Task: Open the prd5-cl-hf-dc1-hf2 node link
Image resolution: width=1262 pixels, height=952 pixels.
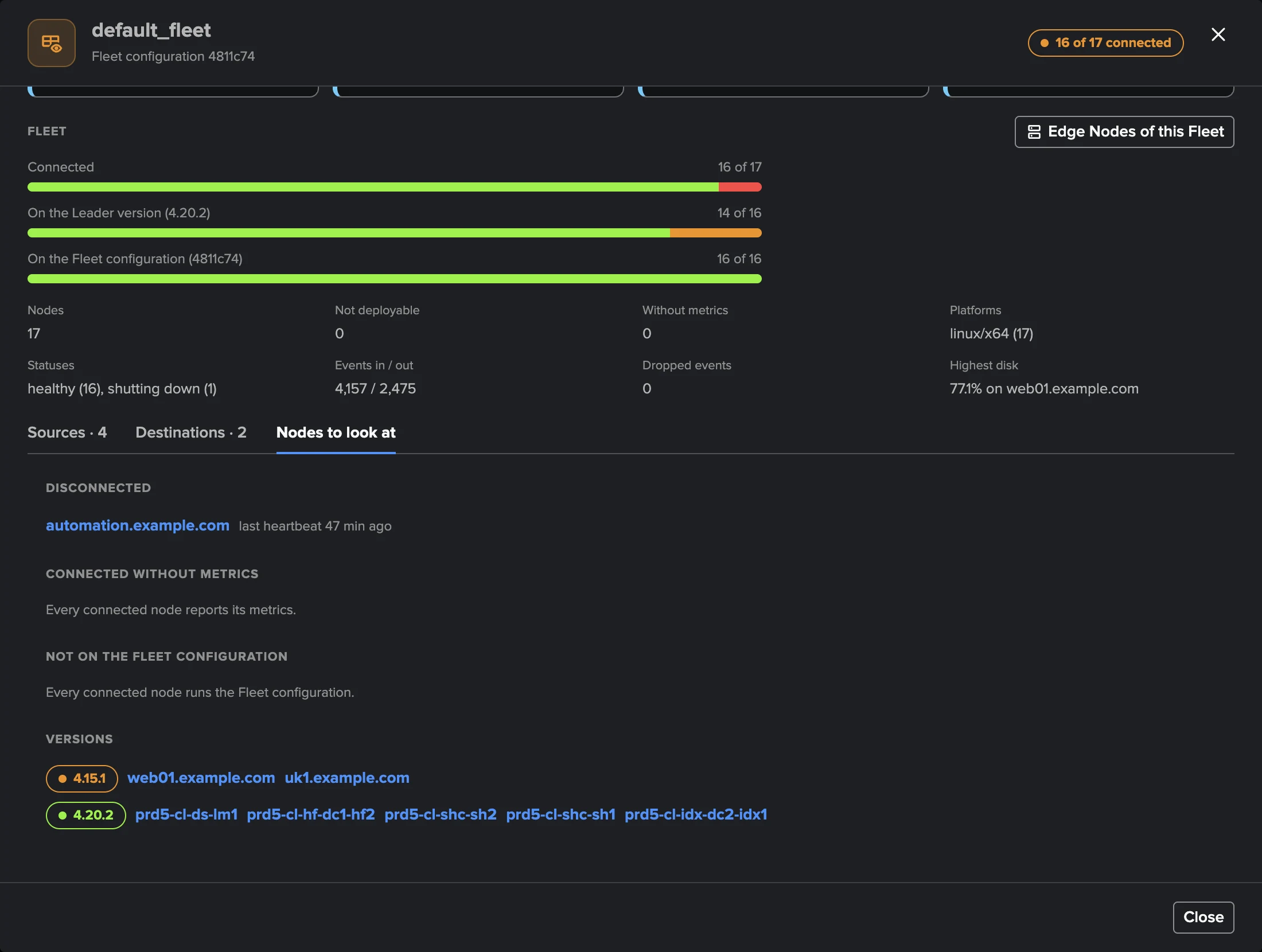Action: click(311, 814)
